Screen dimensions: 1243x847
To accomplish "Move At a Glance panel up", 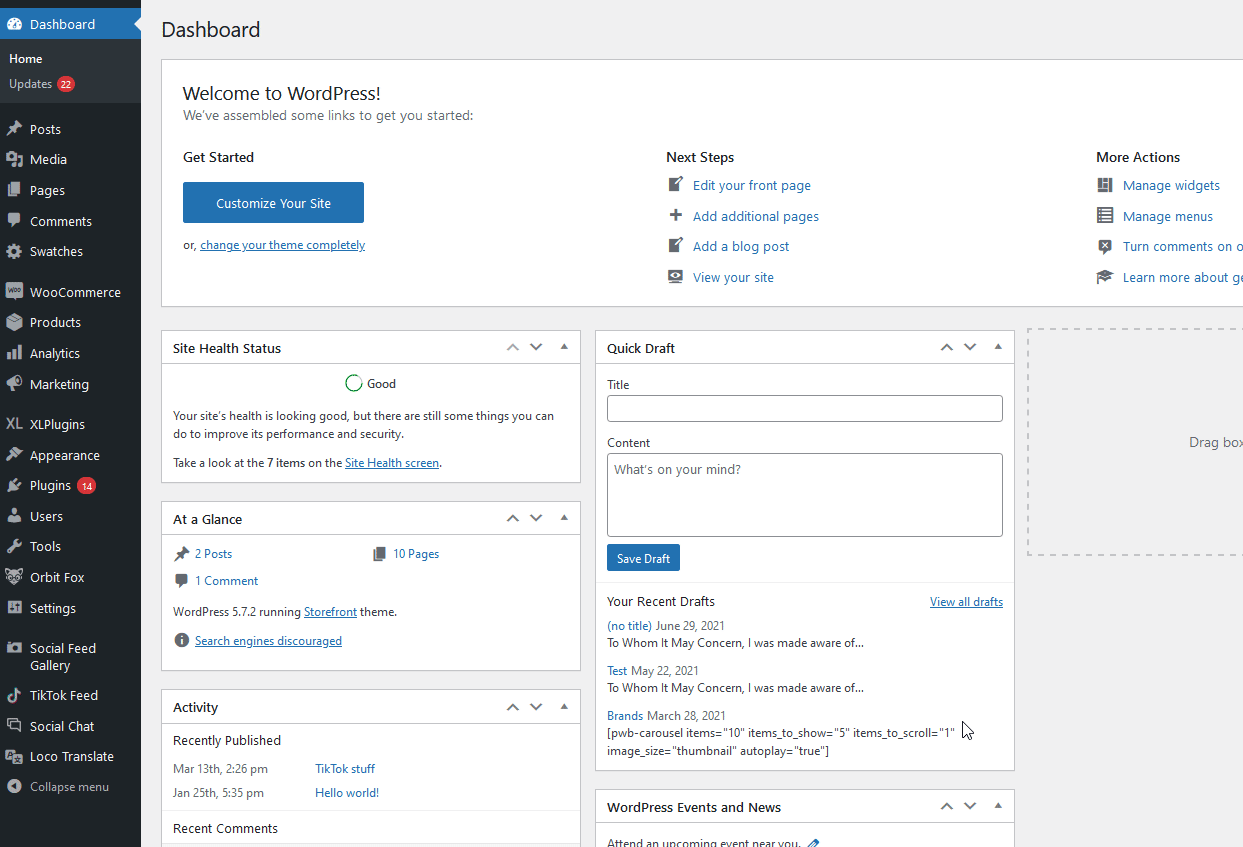I will [x=513, y=518].
